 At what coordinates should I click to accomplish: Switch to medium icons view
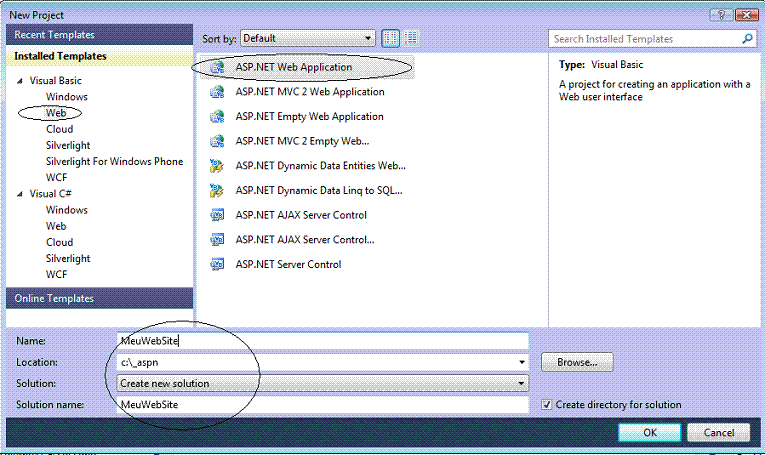coord(390,38)
